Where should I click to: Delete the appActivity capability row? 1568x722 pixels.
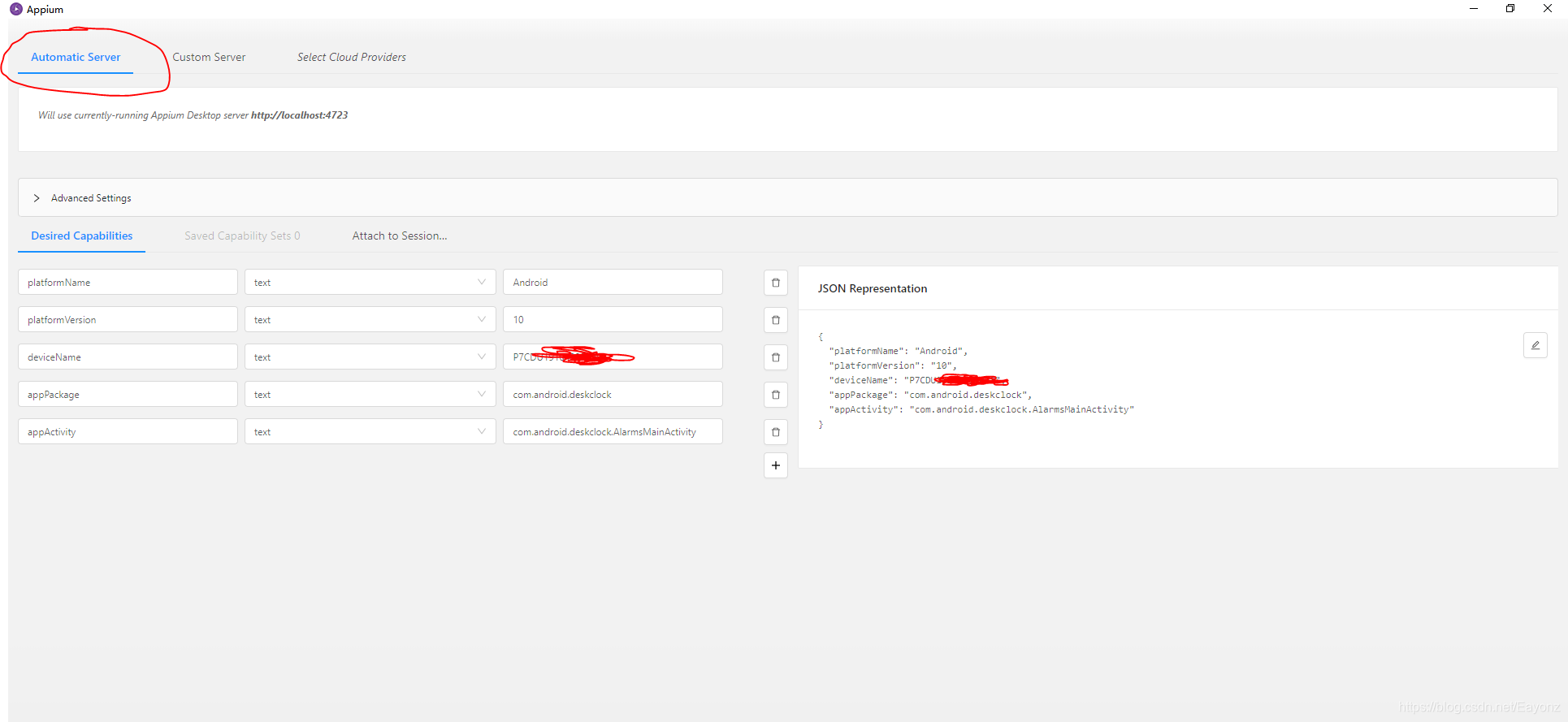[776, 432]
